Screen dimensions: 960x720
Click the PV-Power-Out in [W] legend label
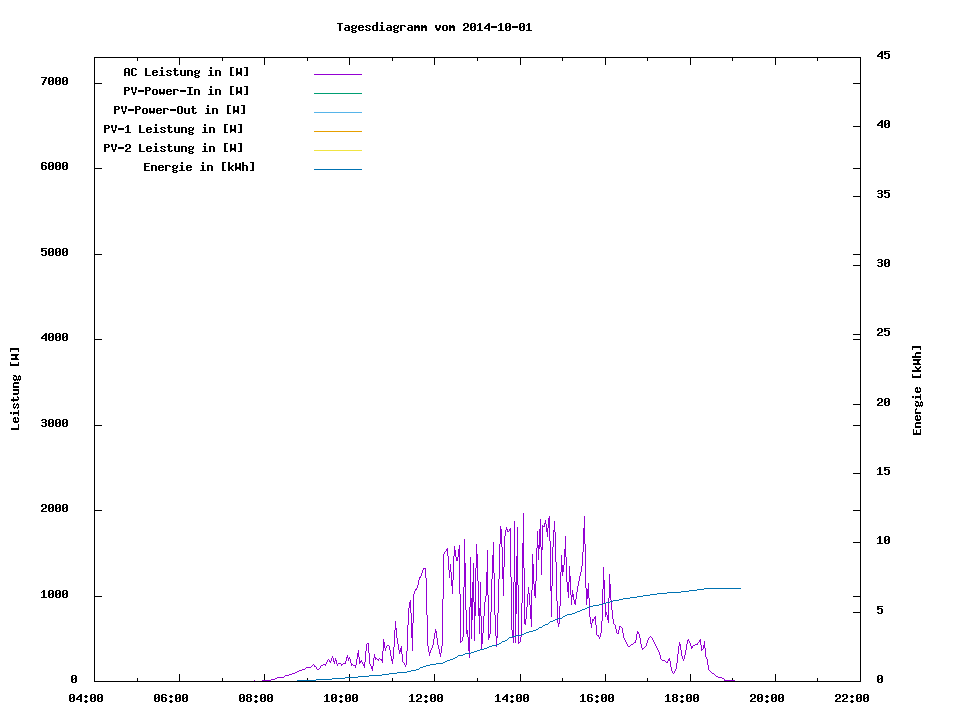[180, 110]
